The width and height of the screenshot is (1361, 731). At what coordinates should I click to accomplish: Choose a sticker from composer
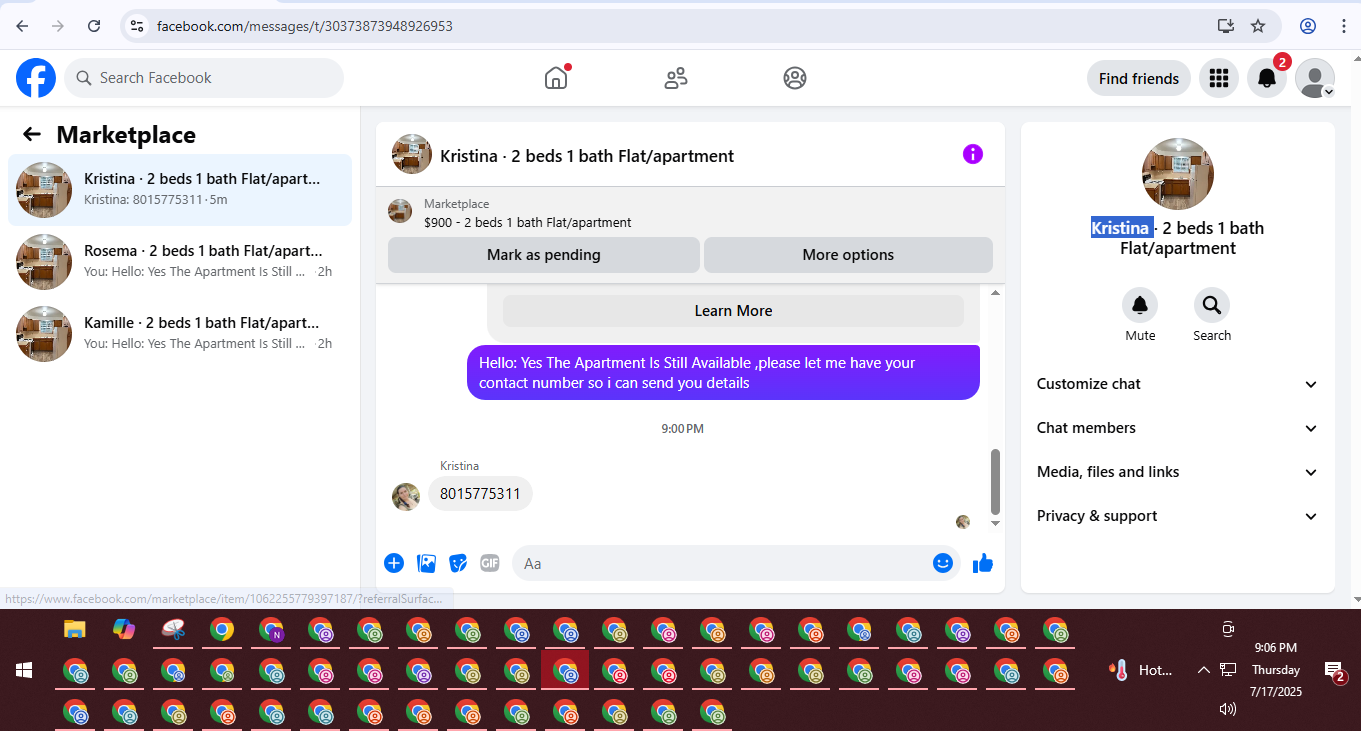click(458, 563)
